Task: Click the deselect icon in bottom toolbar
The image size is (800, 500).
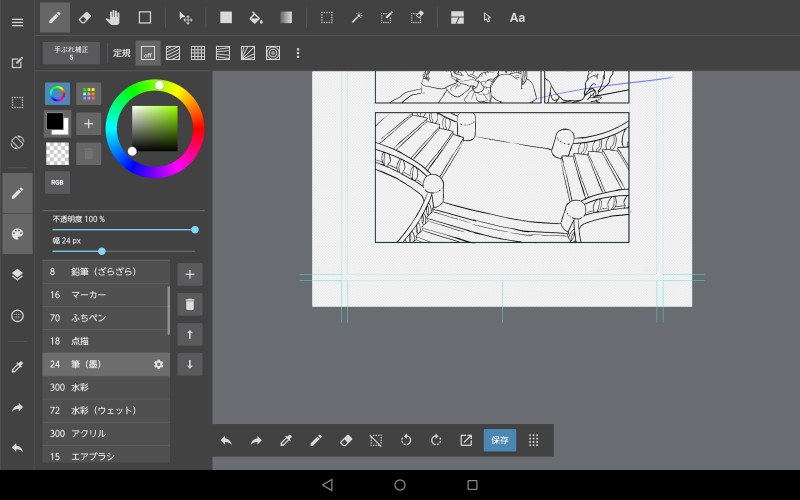Action: pos(376,440)
